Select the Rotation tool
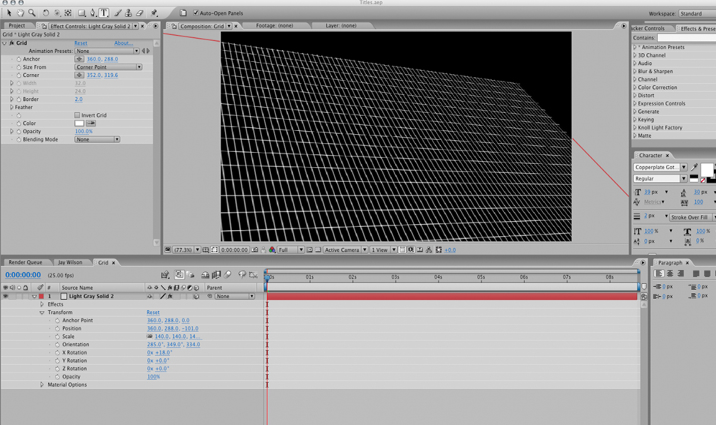 point(46,13)
